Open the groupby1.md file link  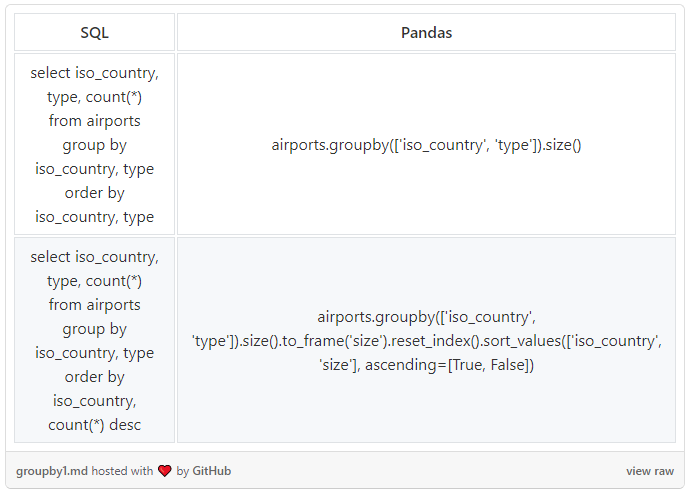(52, 471)
